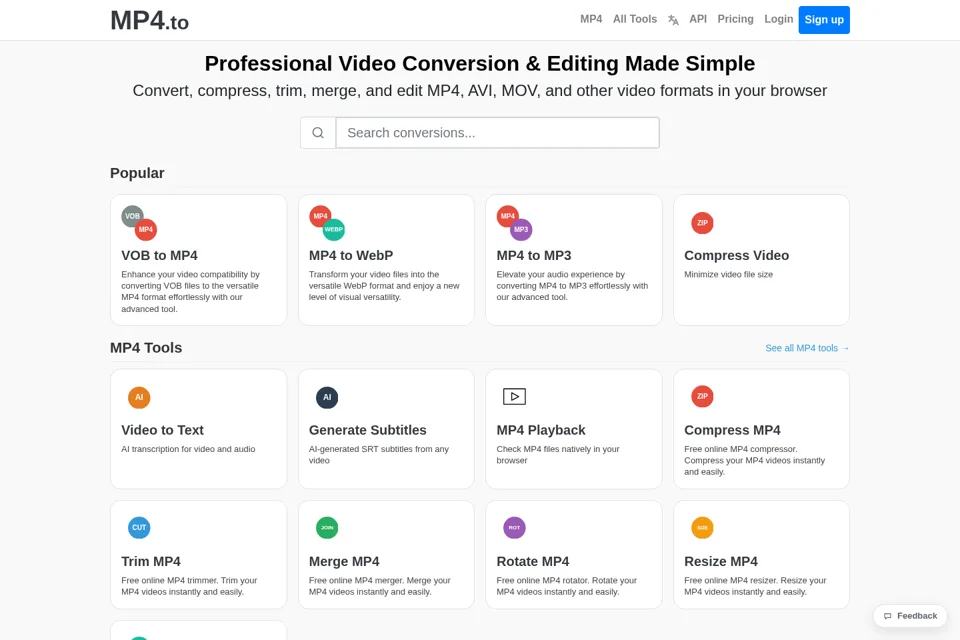Screen dimensions: 960x640
Task: Open MP4 in the top navigation
Action: [591, 19]
